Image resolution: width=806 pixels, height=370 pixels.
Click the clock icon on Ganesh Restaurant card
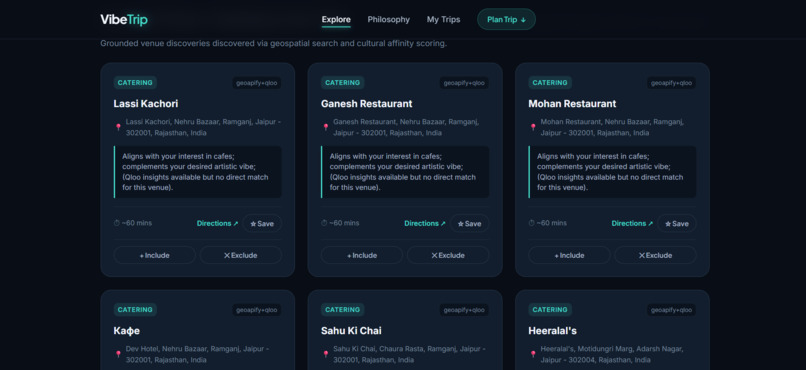click(x=324, y=223)
